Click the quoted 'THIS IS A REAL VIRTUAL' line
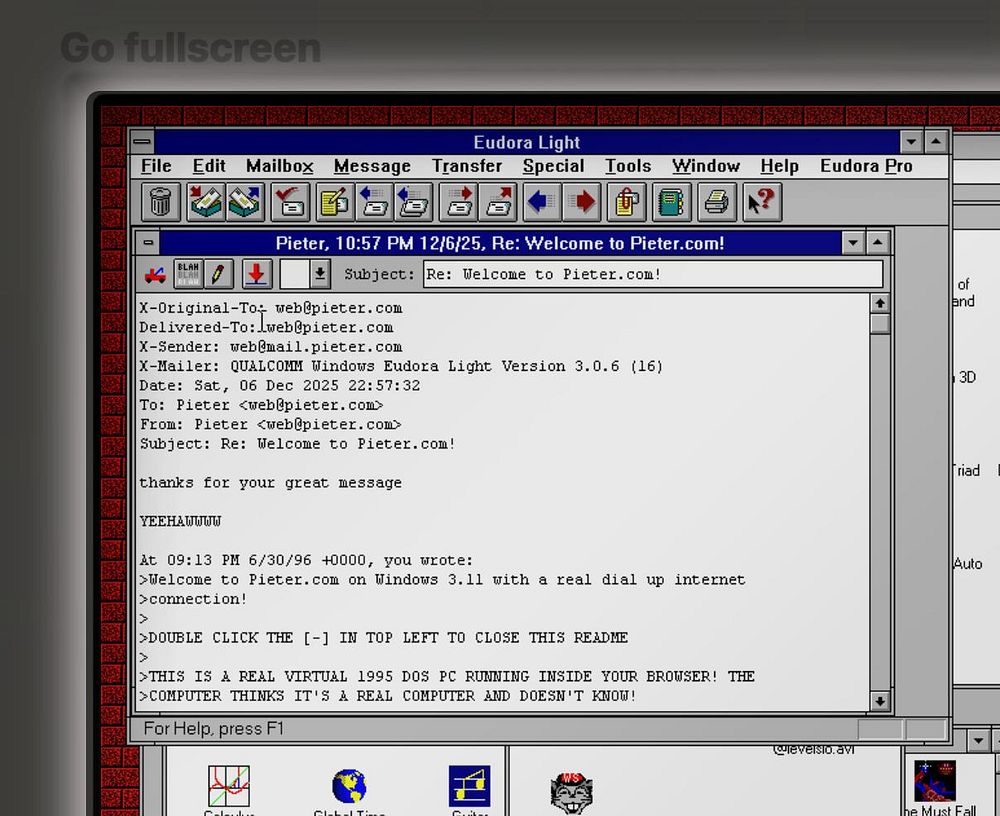The image size is (1000, 816). pos(447,676)
